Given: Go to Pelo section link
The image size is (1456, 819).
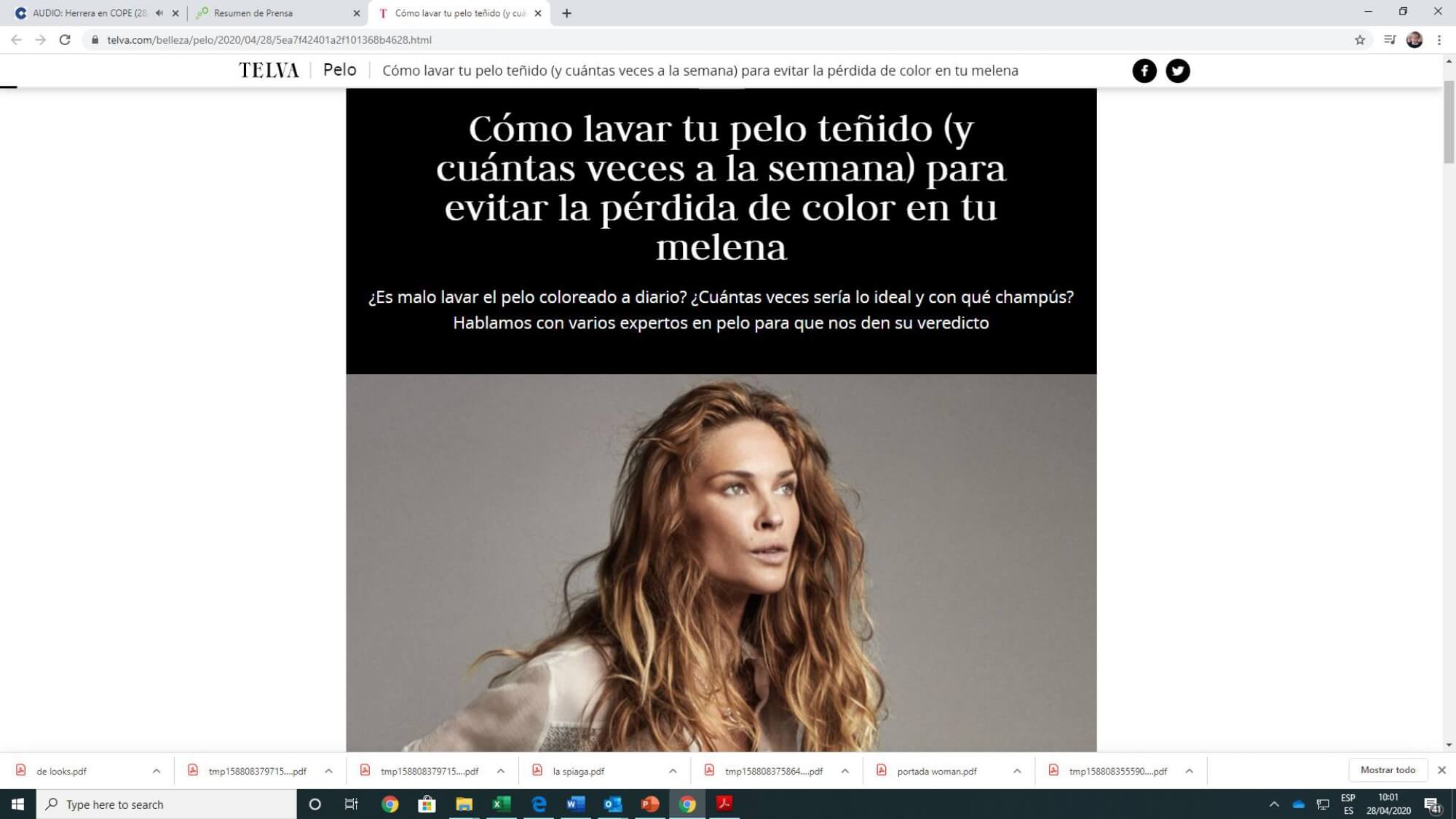Looking at the screenshot, I should click(x=339, y=70).
